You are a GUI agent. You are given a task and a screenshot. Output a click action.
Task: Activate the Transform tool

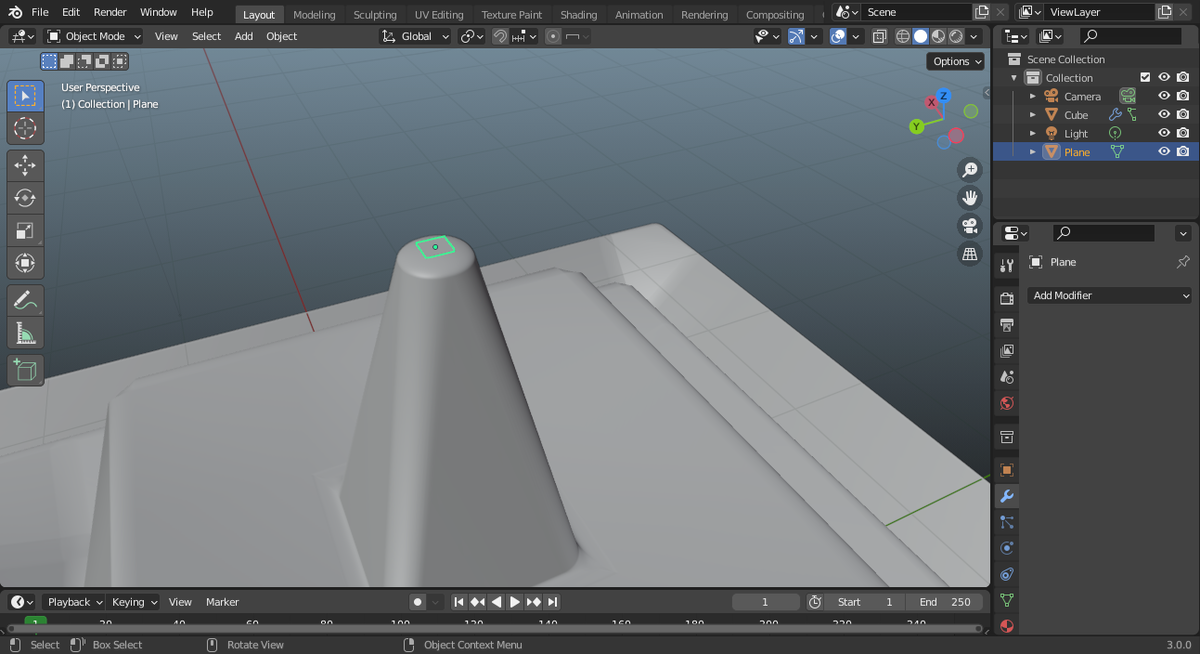(x=25, y=263)
